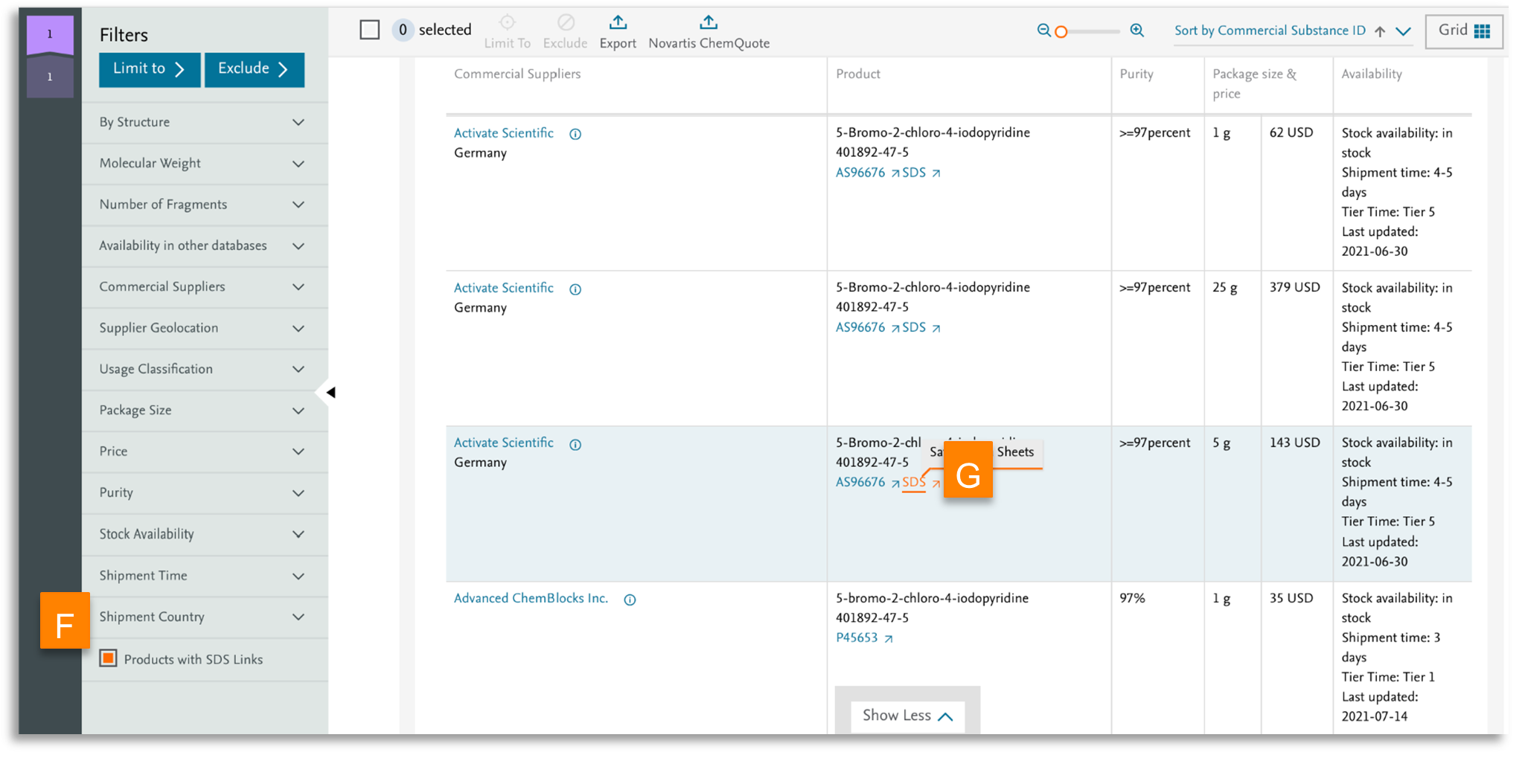Select the second dark sidebar tab
Image resolution: width=1528 pixels, height=784 pixels.
point(50,77)
